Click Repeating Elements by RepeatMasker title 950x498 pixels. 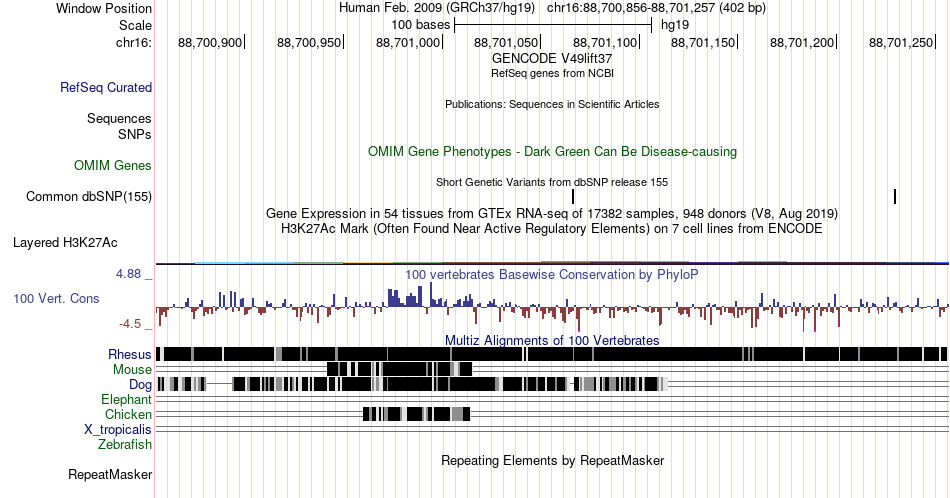pyautogui.click(x=552, y=460)
